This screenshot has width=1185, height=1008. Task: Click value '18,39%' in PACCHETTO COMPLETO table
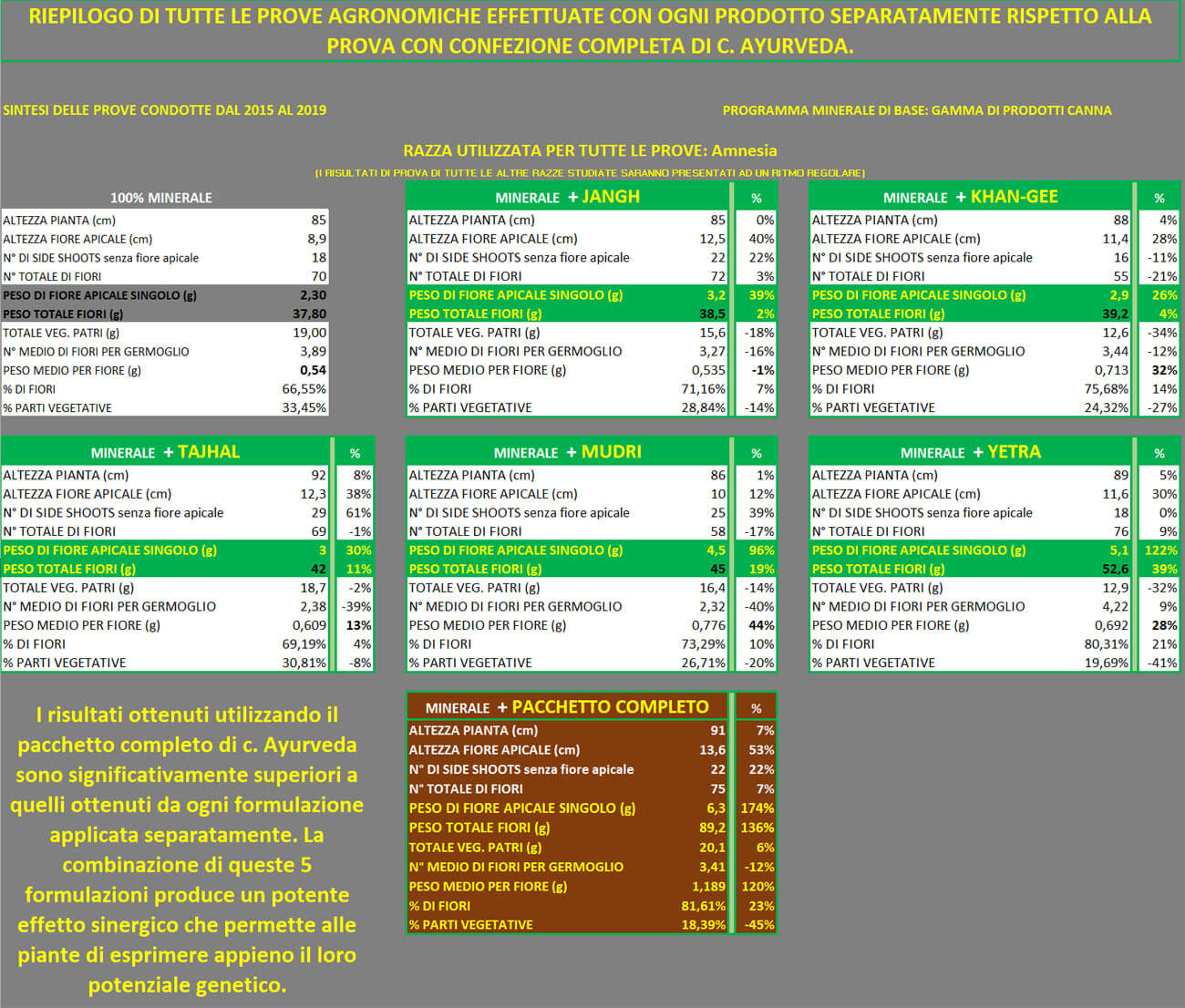704,925
